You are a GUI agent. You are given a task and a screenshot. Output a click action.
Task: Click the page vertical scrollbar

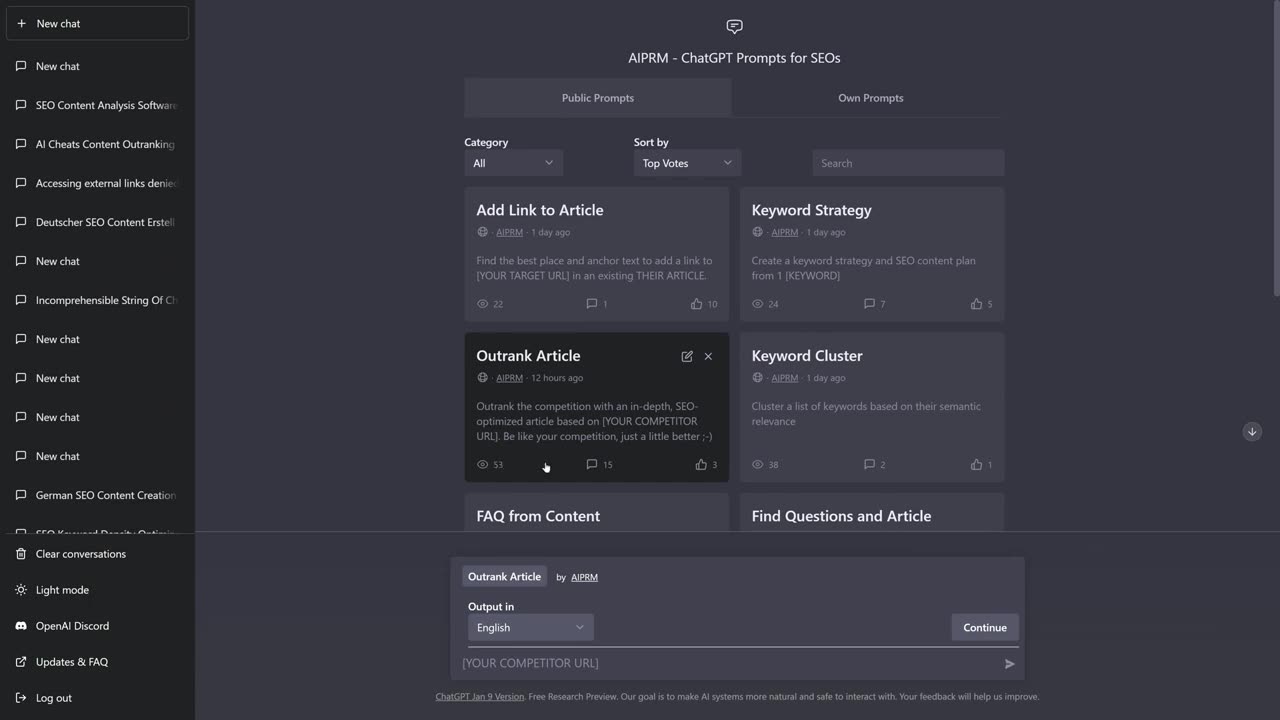coord(1275,148)
